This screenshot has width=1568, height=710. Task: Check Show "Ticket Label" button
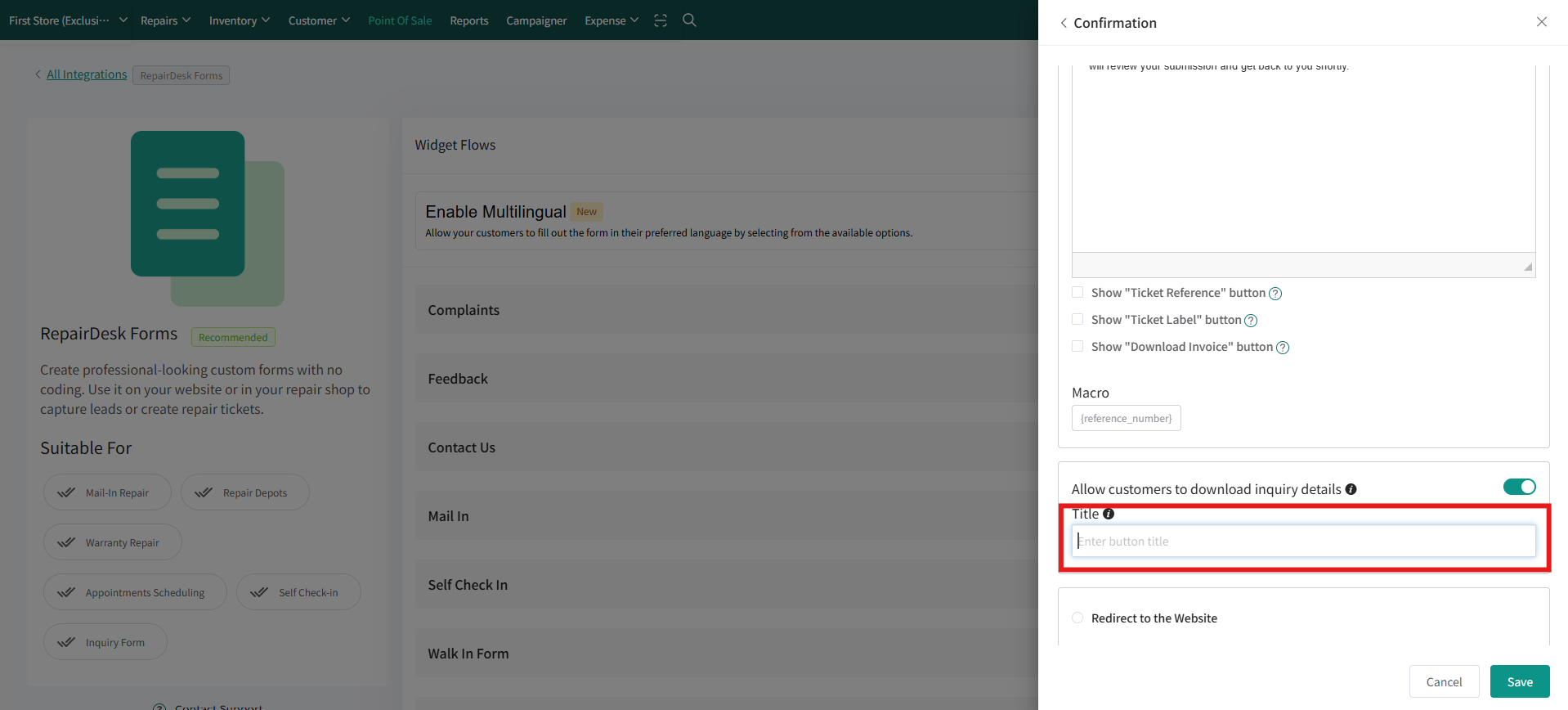point(1077,319)
